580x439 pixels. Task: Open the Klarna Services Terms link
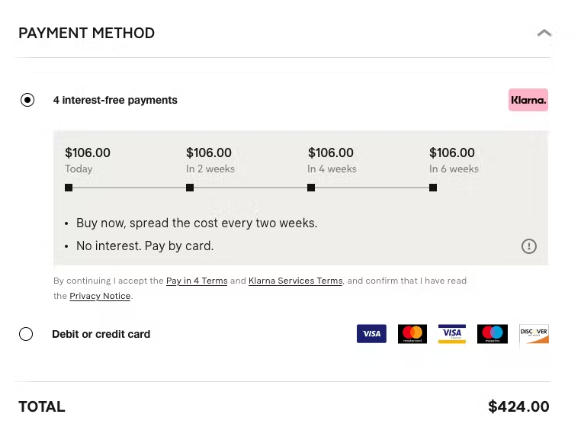click(295, 281)
